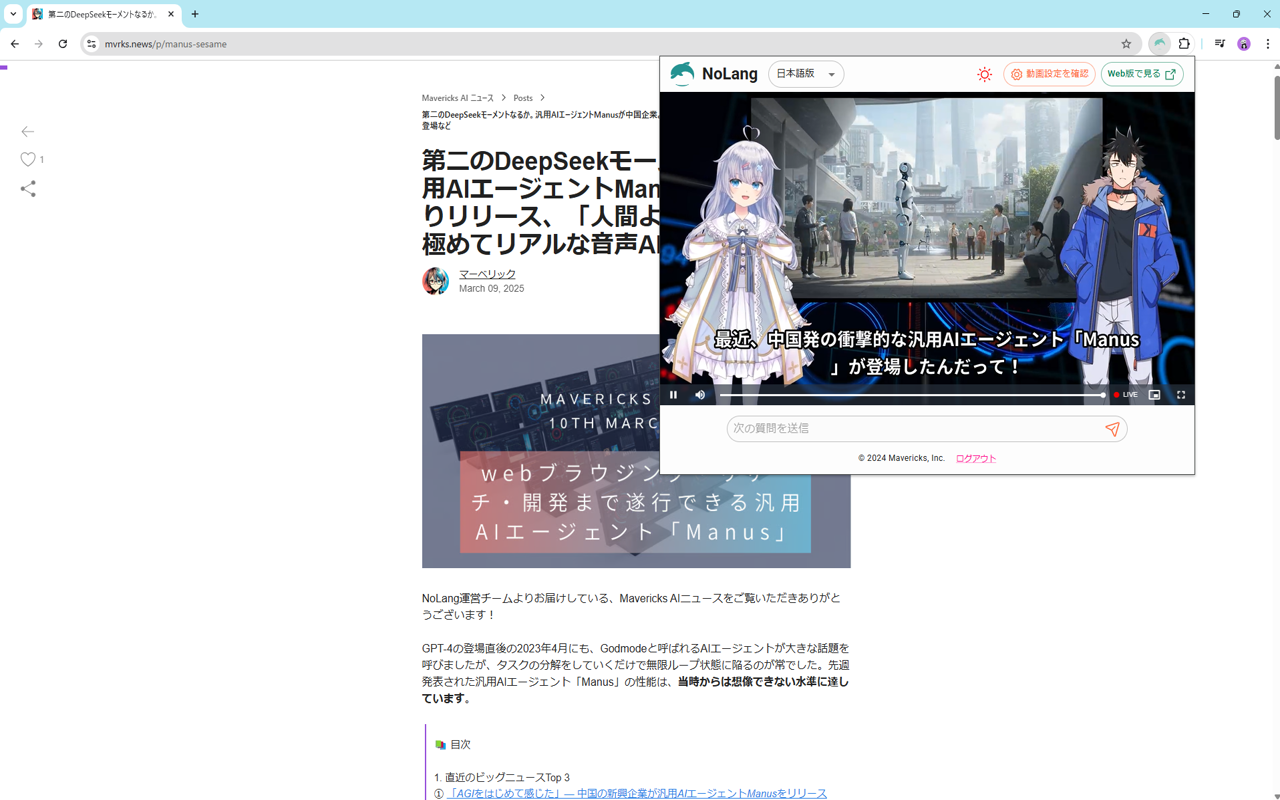Go back using the article arrow
1280x800 pixels.
[x=28, y=131]
